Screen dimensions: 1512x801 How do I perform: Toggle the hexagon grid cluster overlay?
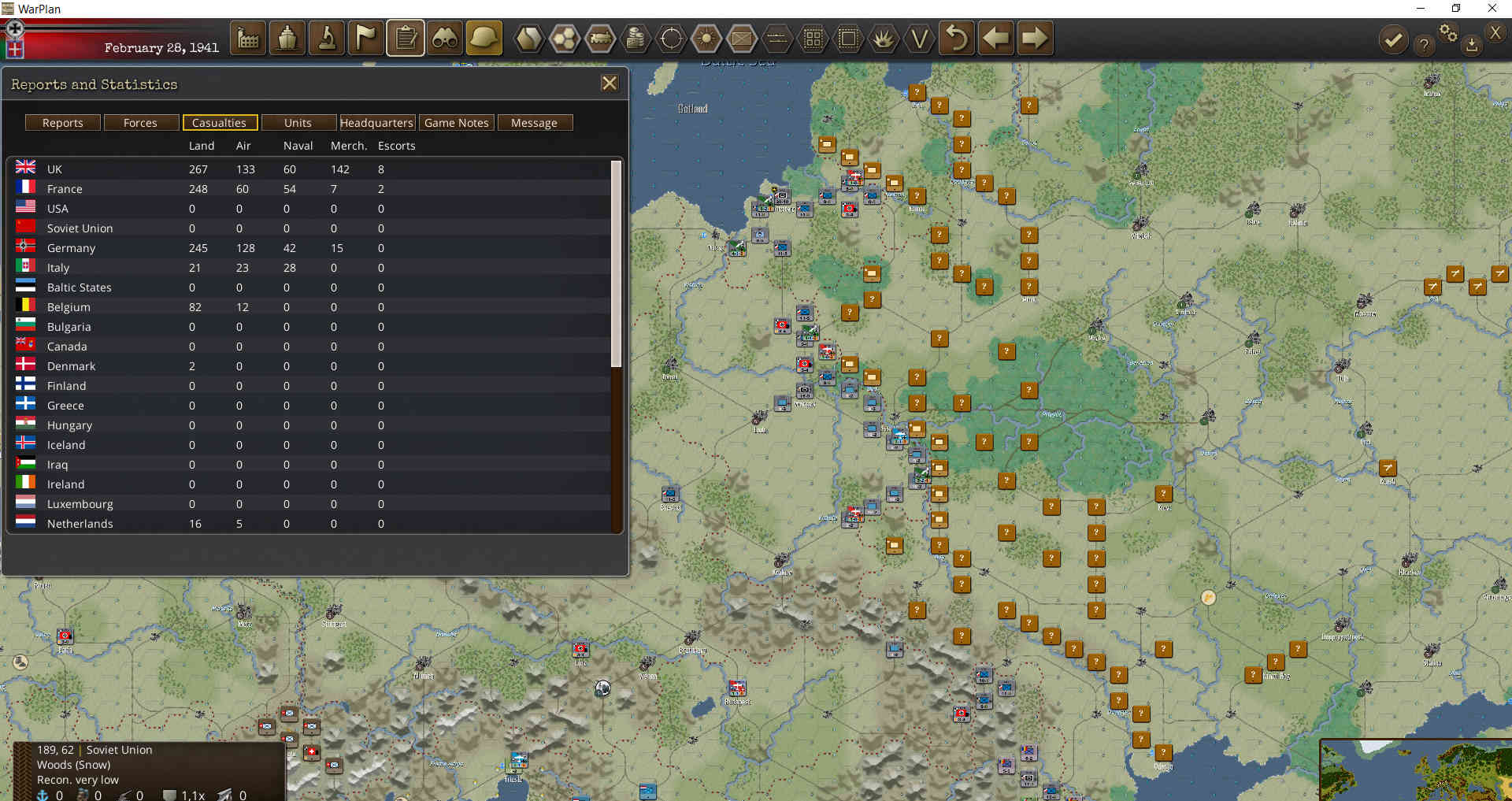click(x=565, y=38)
